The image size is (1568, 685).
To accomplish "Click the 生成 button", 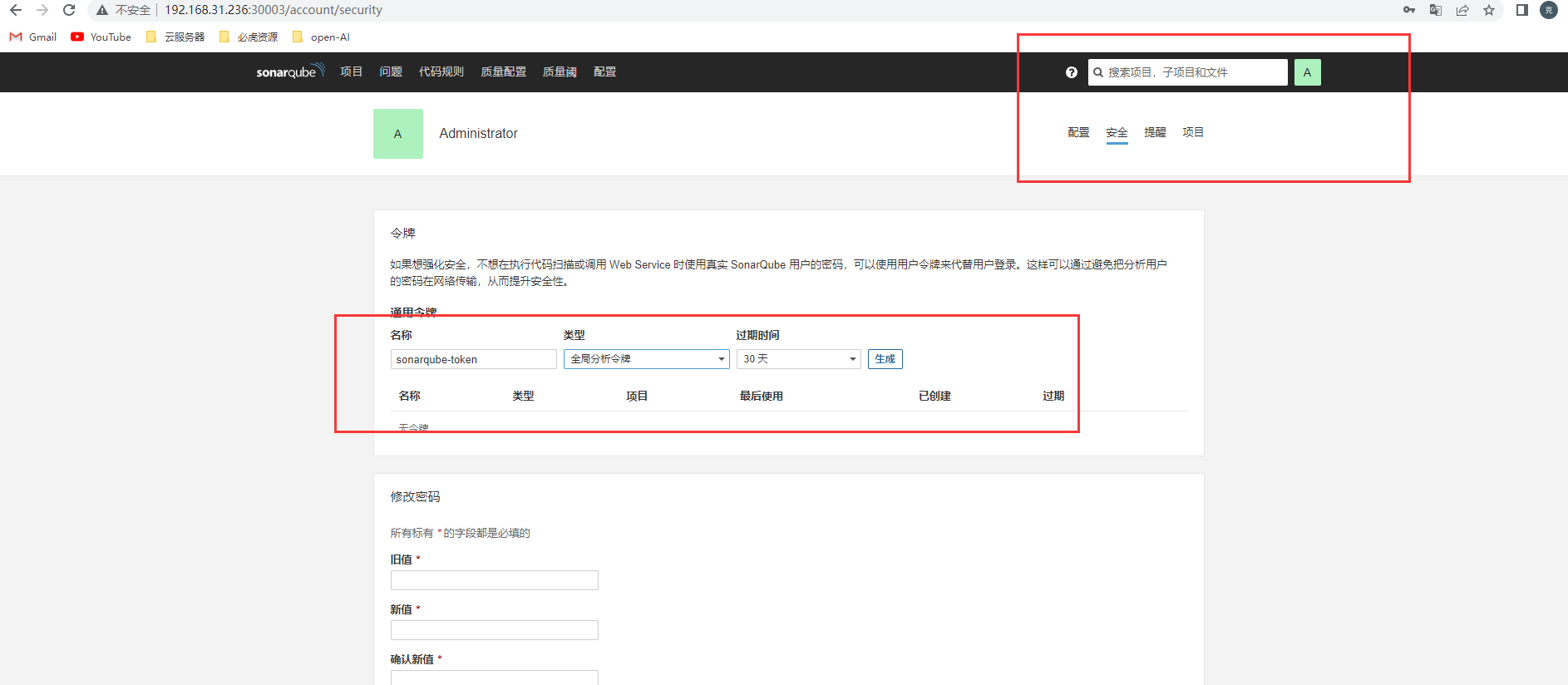I will coord(885,359).
